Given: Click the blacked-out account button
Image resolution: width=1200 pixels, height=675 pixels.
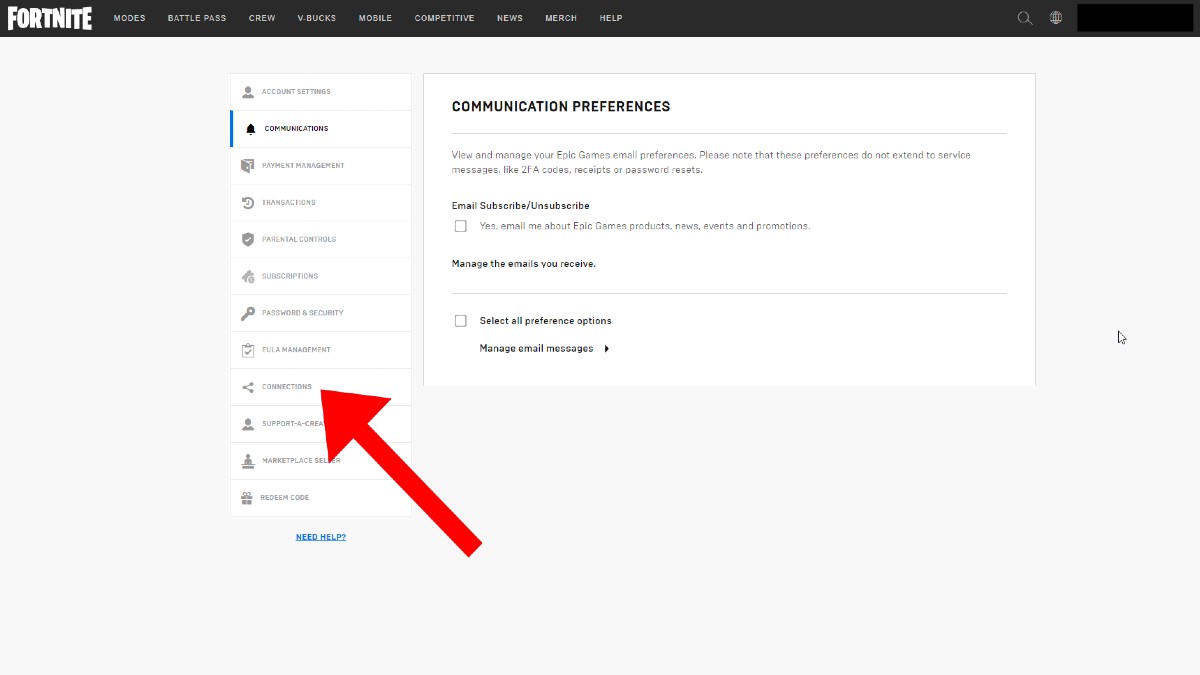Looking at the screenshot, I should pyautogui.click(x=1134, y=18).
